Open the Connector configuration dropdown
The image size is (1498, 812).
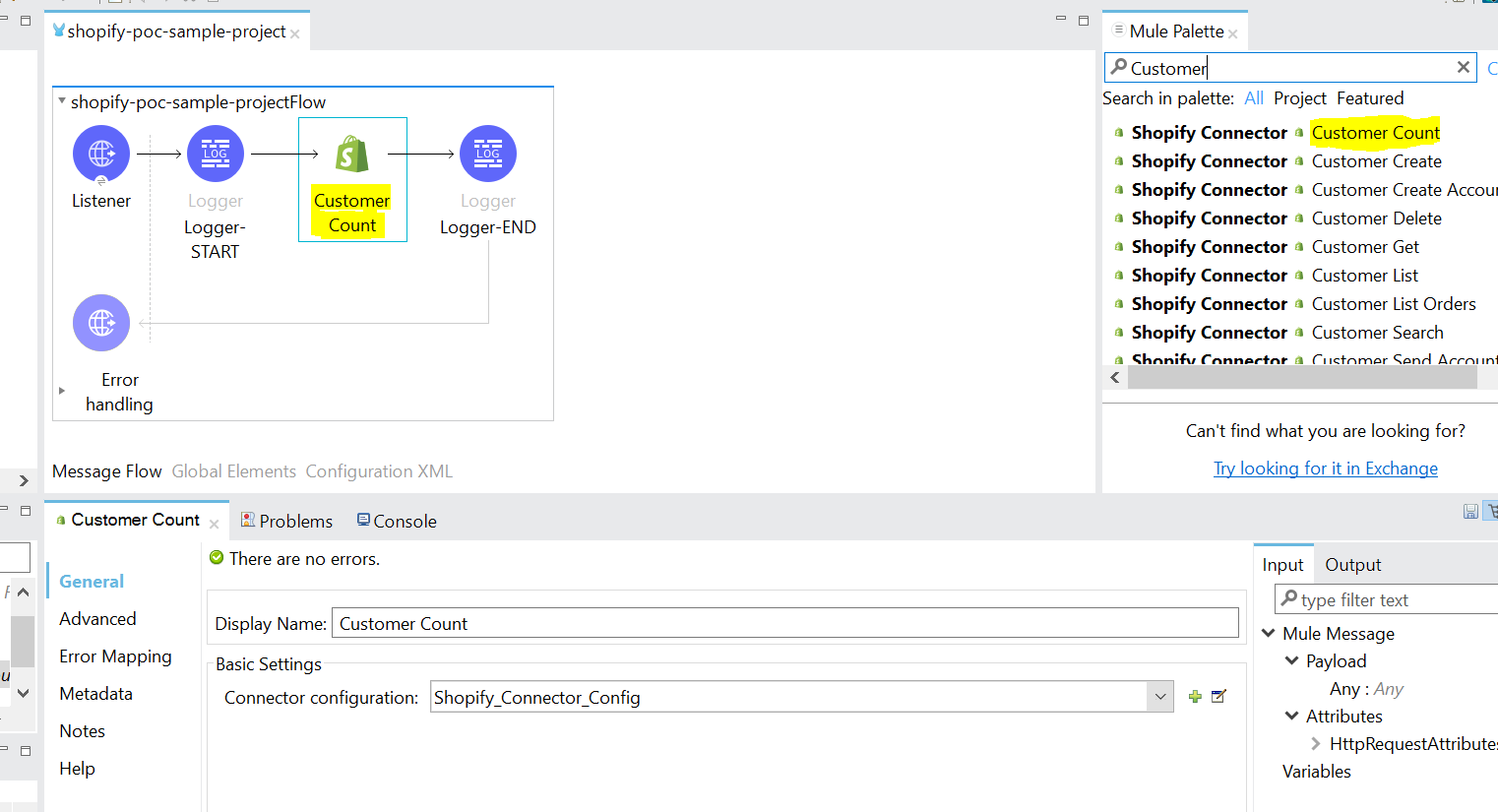coord(1160,697)
